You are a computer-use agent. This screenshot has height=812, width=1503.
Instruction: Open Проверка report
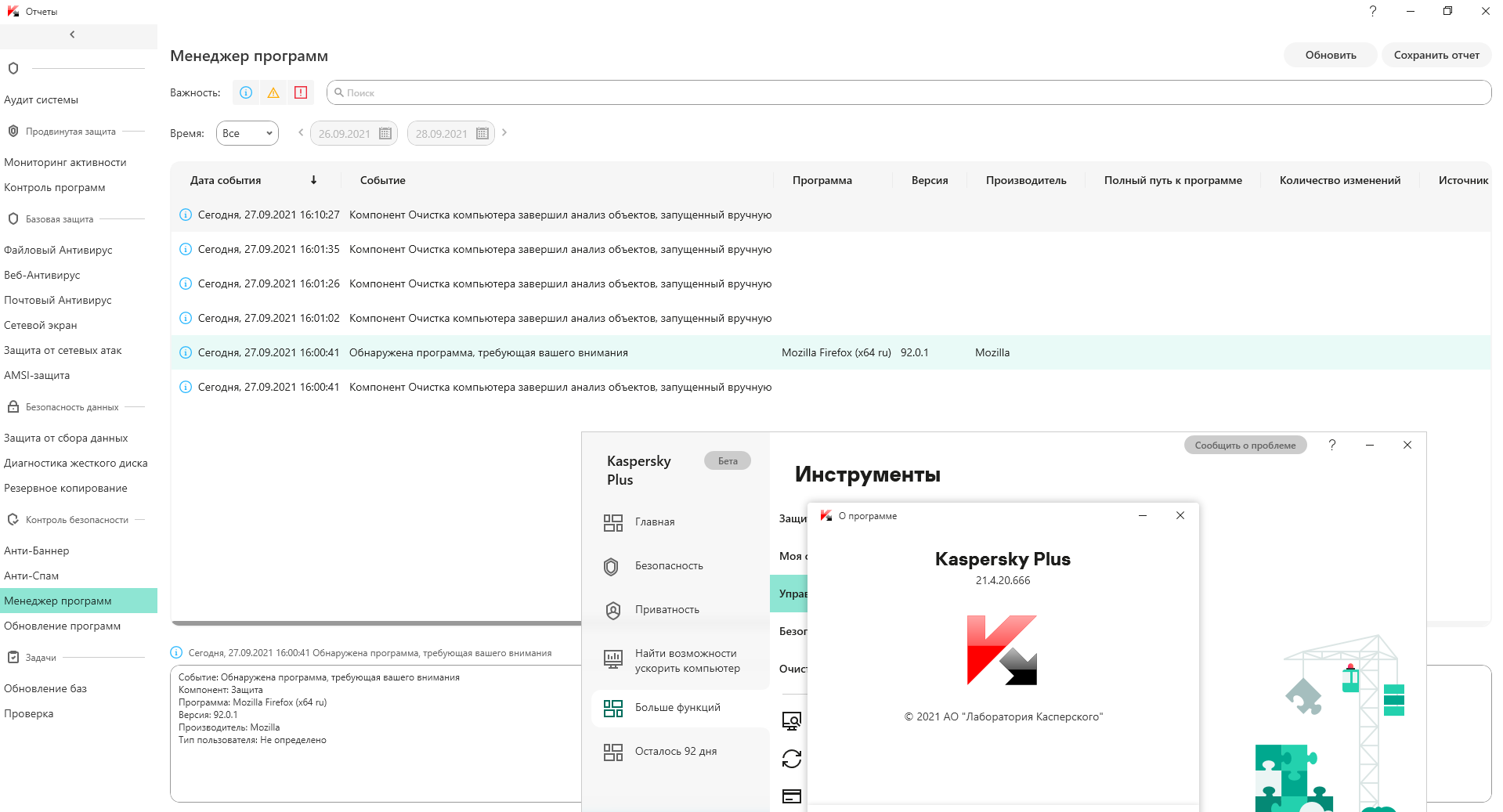pos(29,713)
